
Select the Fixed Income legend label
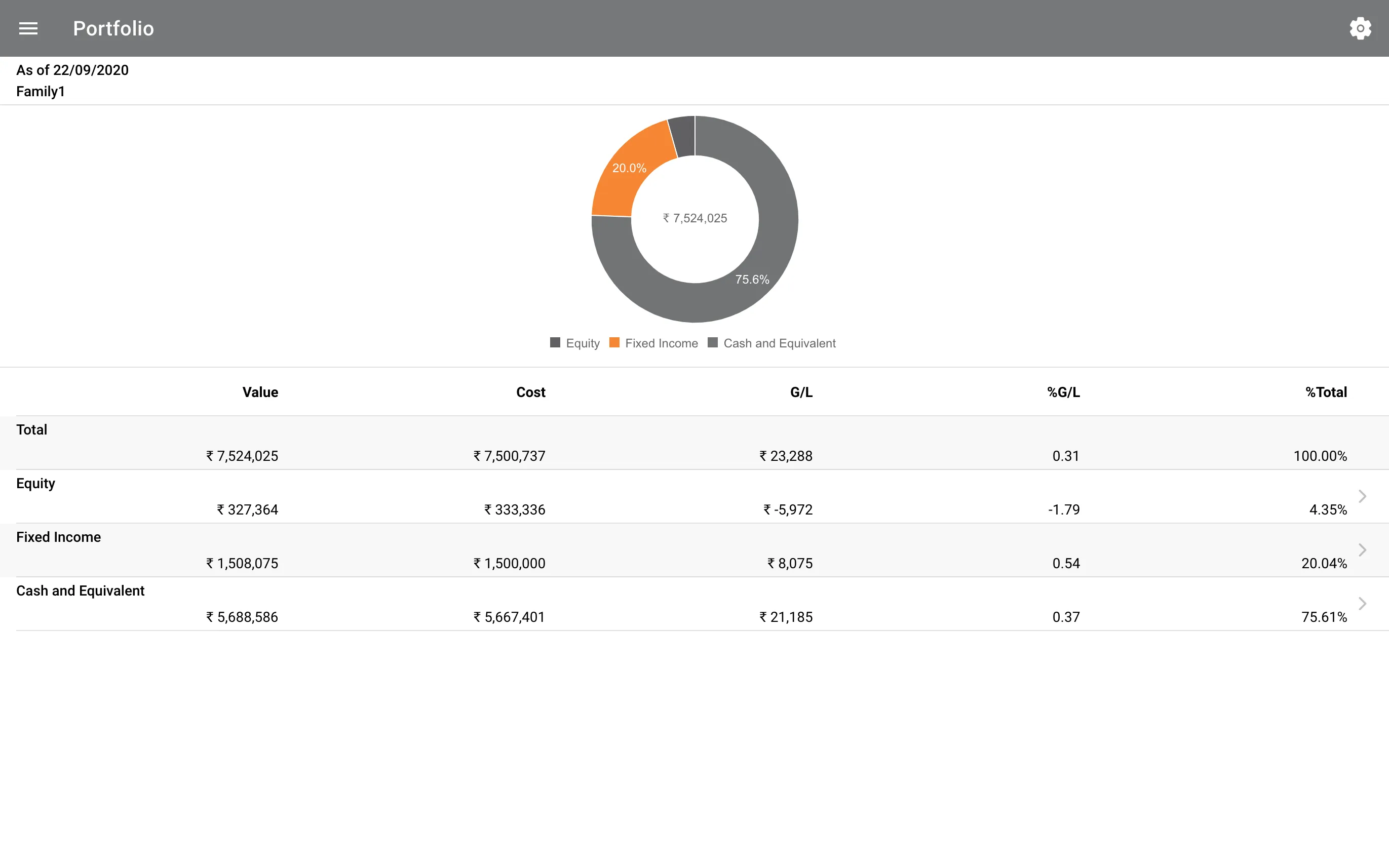coord(662,343)
